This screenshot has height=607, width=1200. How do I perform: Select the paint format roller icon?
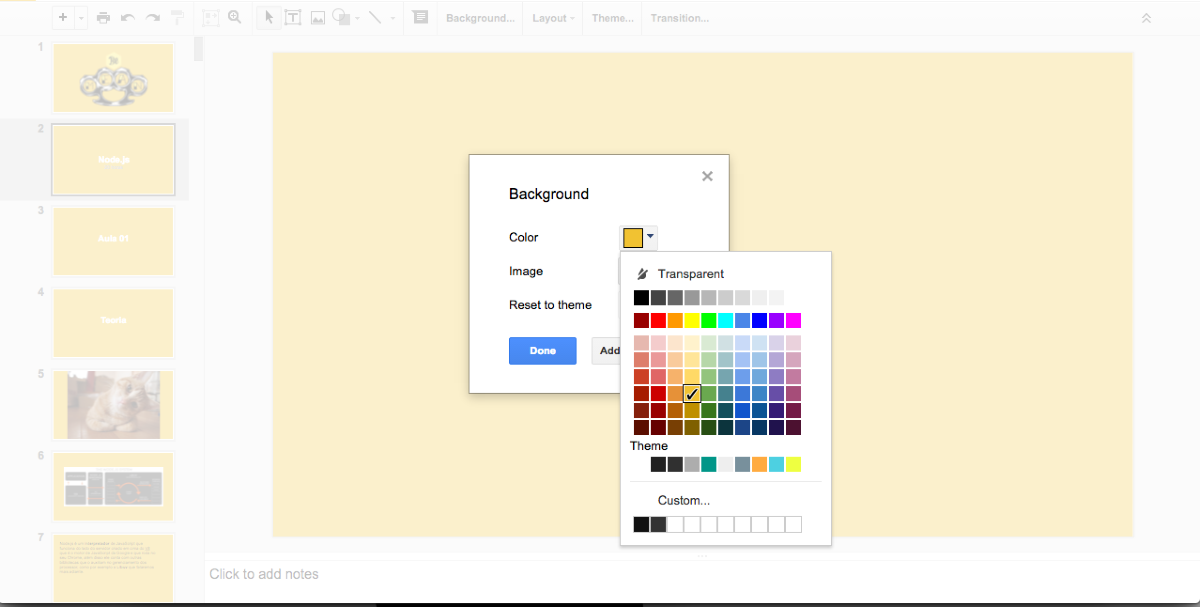pos(177,17)
